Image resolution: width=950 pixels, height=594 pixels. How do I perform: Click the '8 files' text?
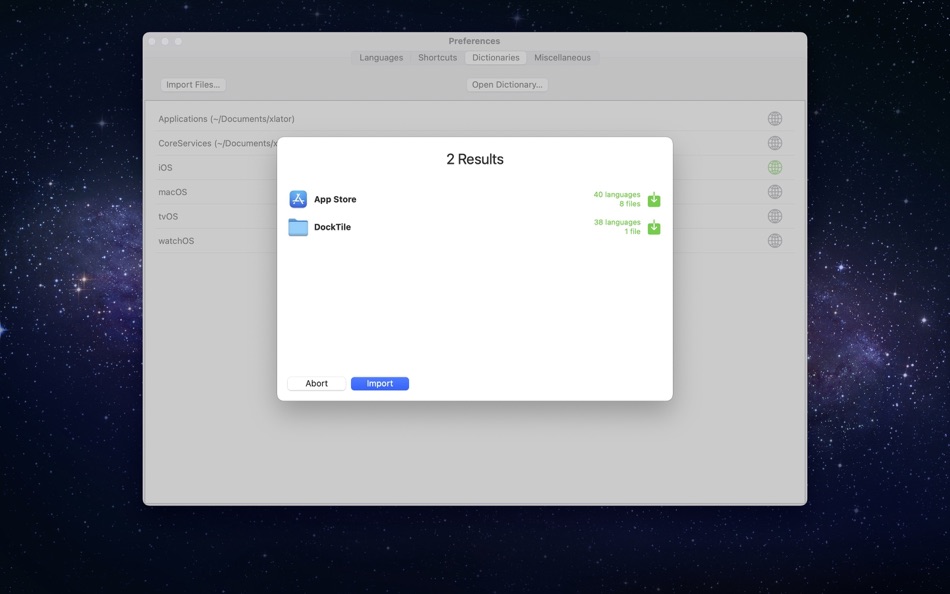[x=629, y=204]
